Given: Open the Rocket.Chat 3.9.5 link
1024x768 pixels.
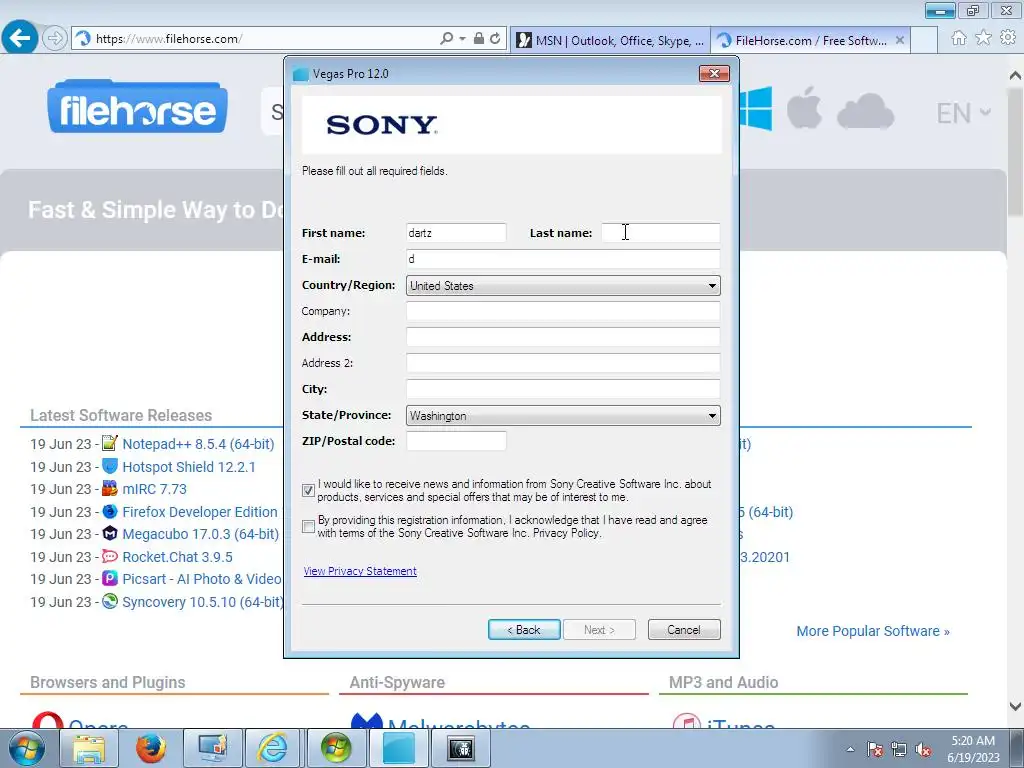Looking at the screenshot, I should pyautogui.click(x=177, y=557).
